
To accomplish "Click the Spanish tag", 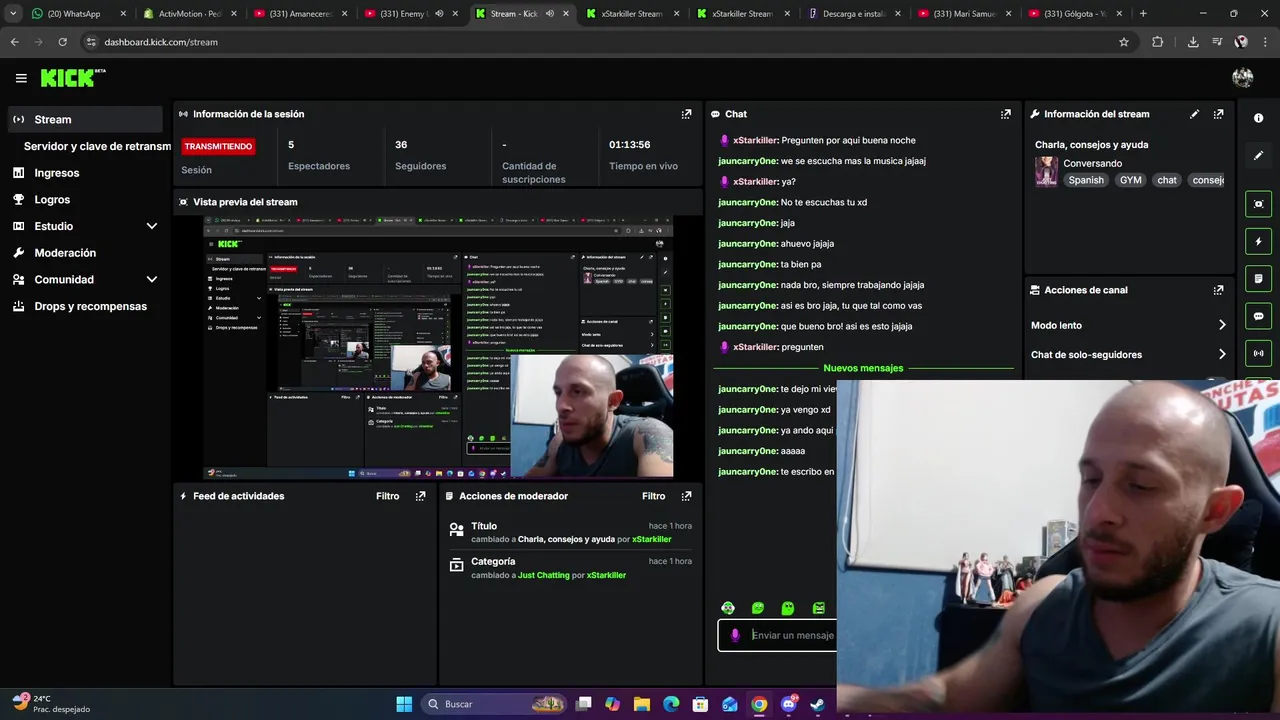I will click(x=1086, y=180).
